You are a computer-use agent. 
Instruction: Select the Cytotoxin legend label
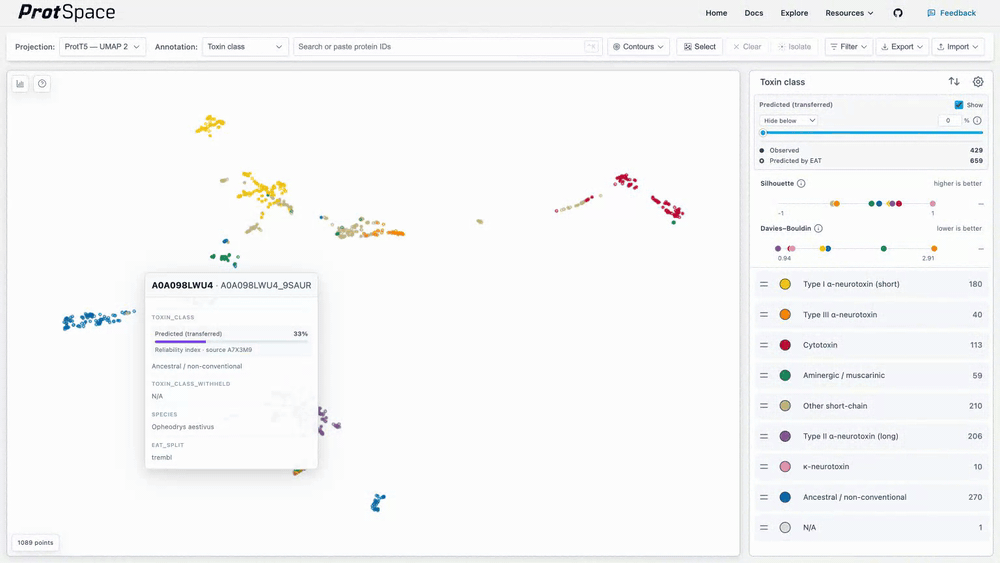coord(820,345)
